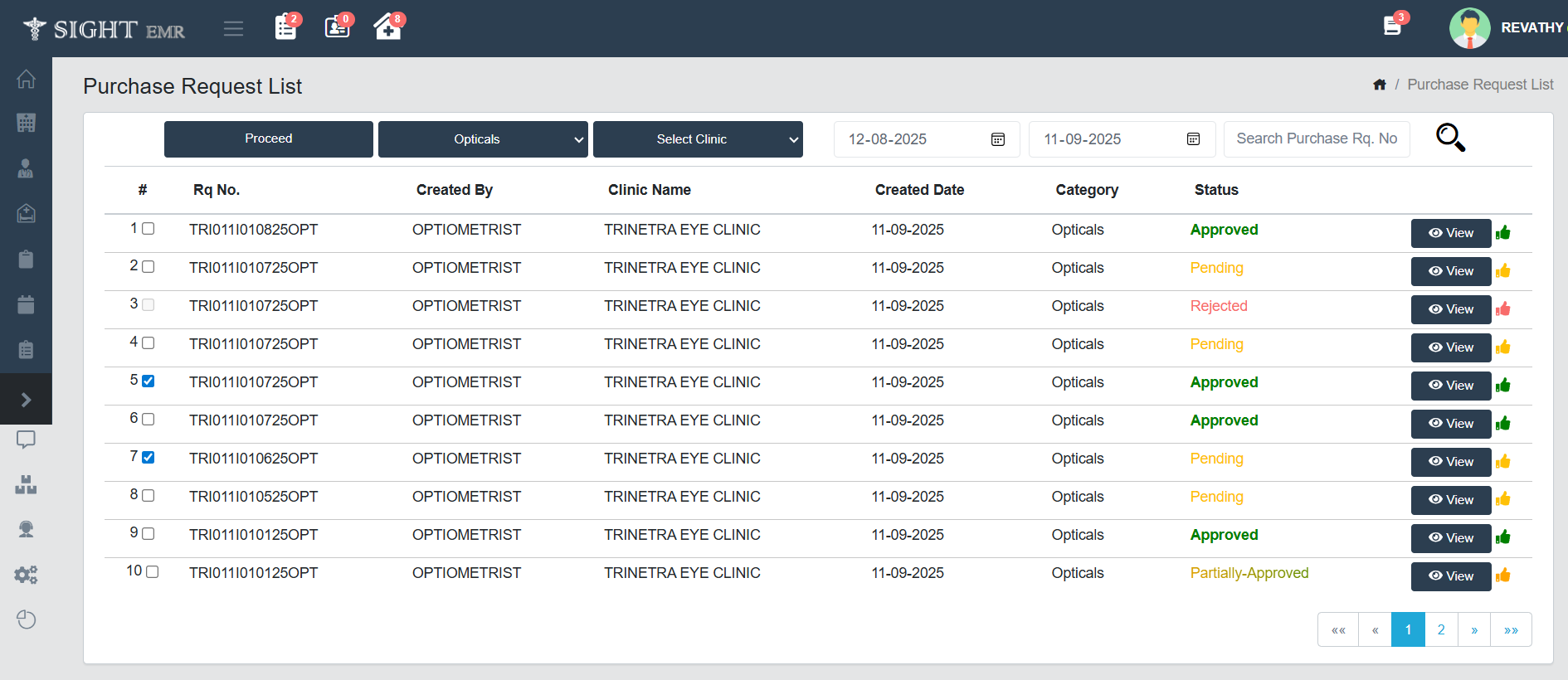Image resolution: width=1568 pixels, height=680 pixels.
Task: Focus the Search Purchase Rq. No field
Action: click(x=1317, y=139)
